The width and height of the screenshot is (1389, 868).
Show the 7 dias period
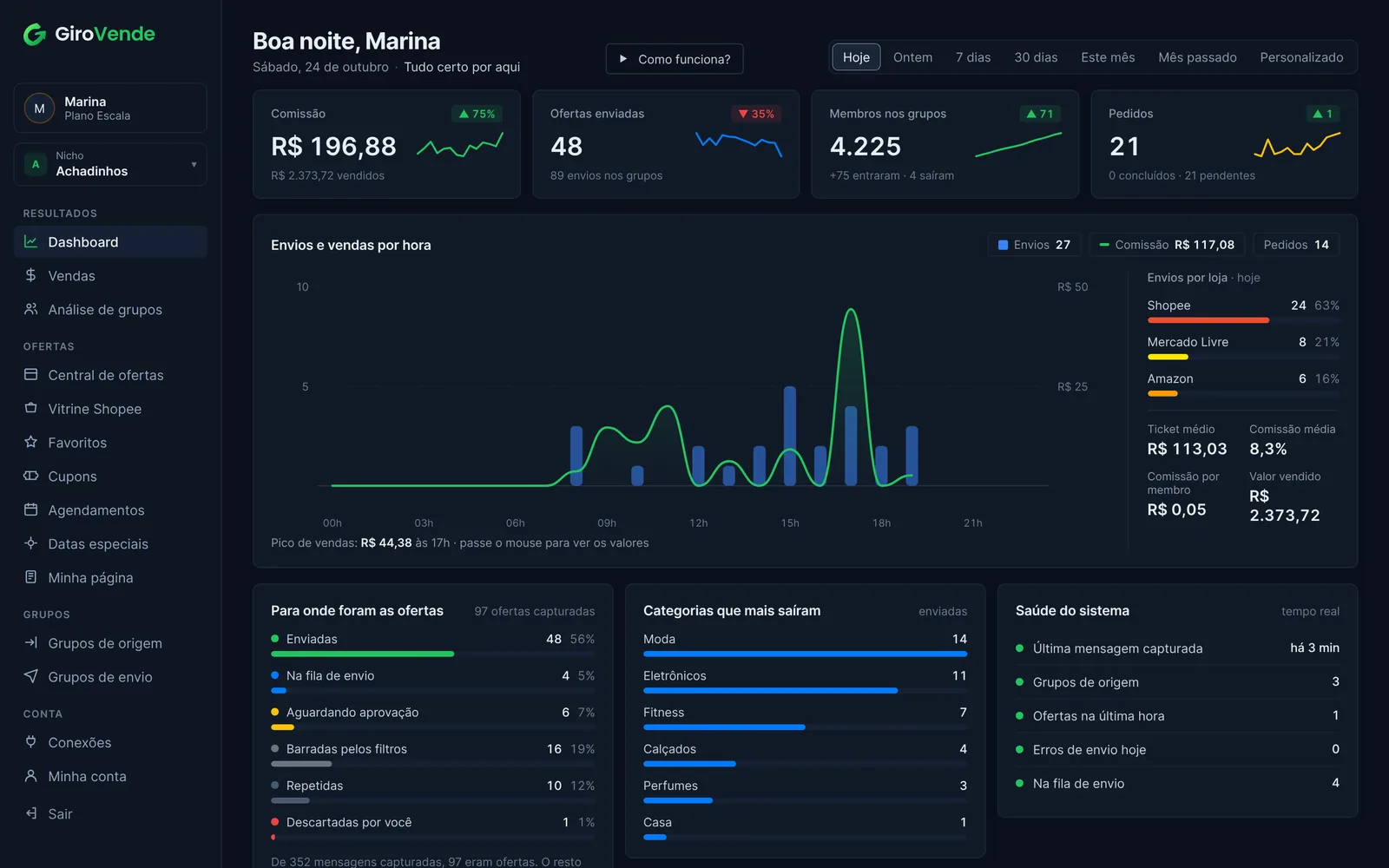[x=973, y=57]
